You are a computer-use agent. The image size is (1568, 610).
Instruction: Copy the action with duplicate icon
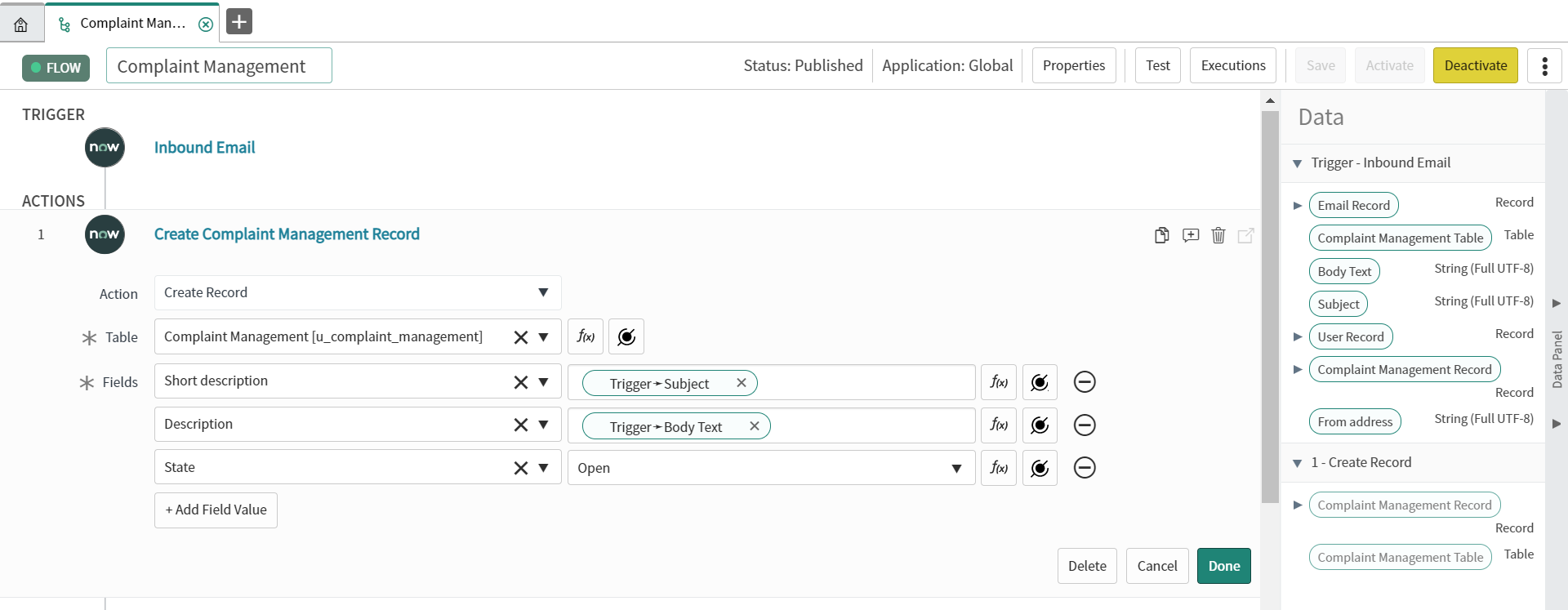click(x=1161, y=235)
